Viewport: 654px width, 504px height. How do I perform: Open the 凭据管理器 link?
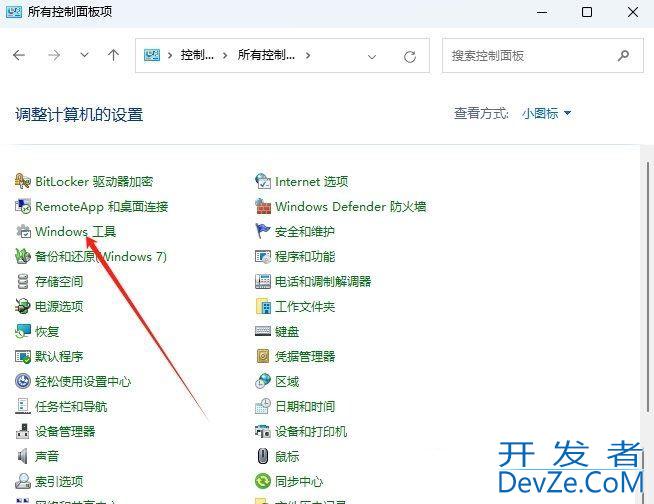point(305,356)
